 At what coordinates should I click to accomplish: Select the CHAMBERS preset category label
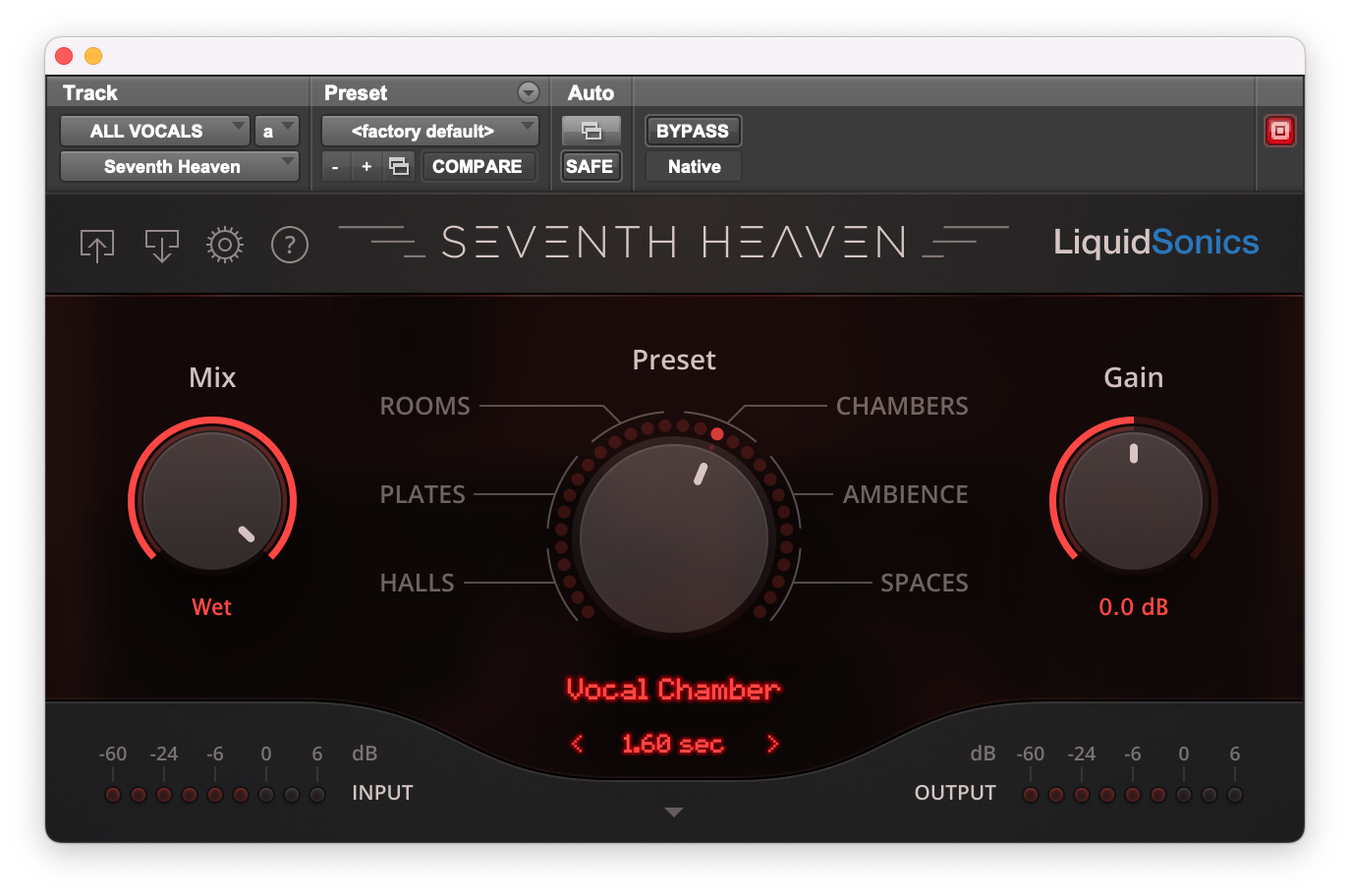pyautogui.click(x=901, y=405)
